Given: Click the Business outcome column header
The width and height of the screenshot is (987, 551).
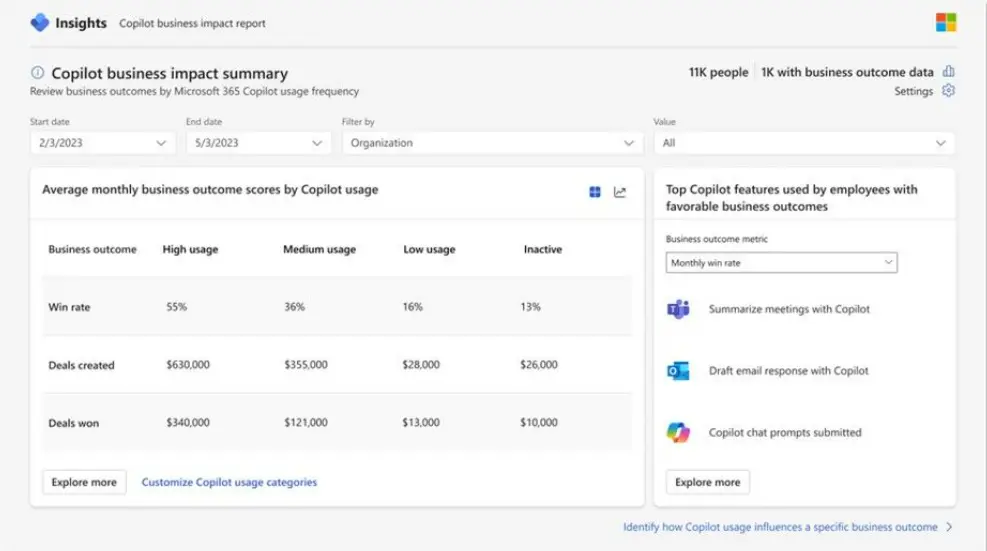Looking at the screenshot, I should tap(93, 249).
